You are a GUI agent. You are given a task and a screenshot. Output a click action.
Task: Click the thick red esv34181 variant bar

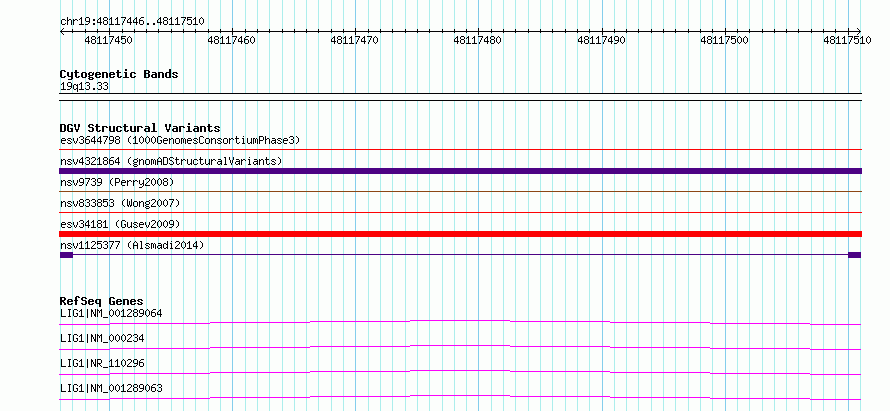point(460,234)
